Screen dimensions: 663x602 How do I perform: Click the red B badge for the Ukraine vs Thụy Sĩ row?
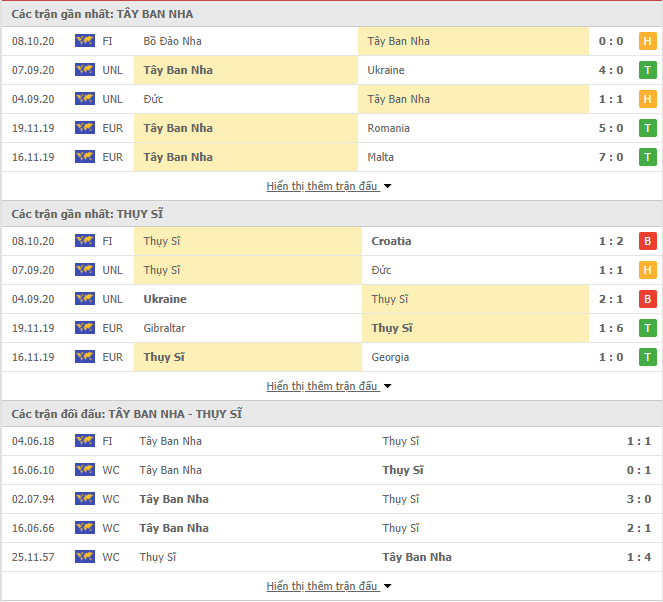[x=647, y=299]
